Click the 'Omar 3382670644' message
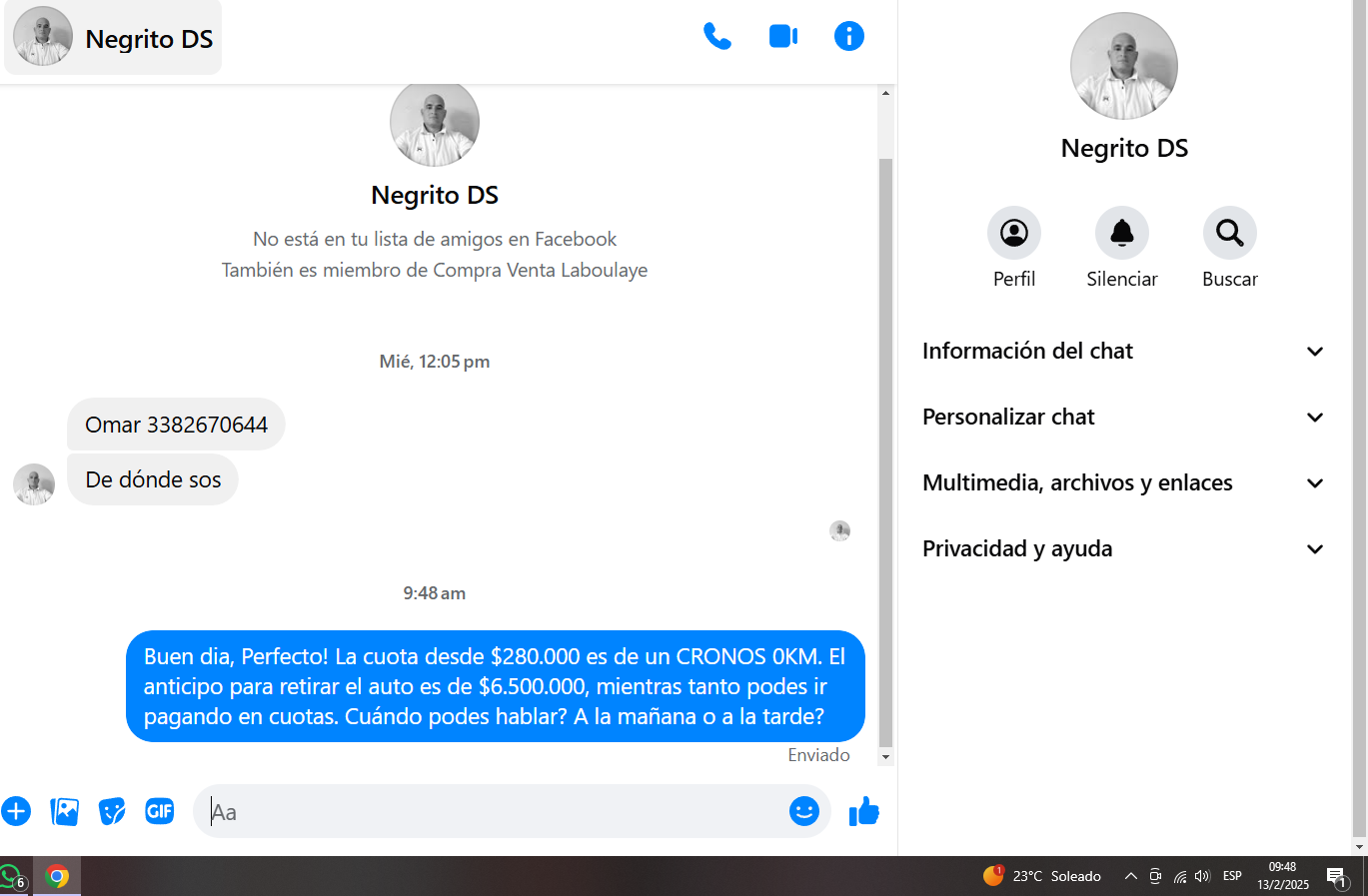The height and width of the screenshot is (896, 1368). click(x=176, y=425)
